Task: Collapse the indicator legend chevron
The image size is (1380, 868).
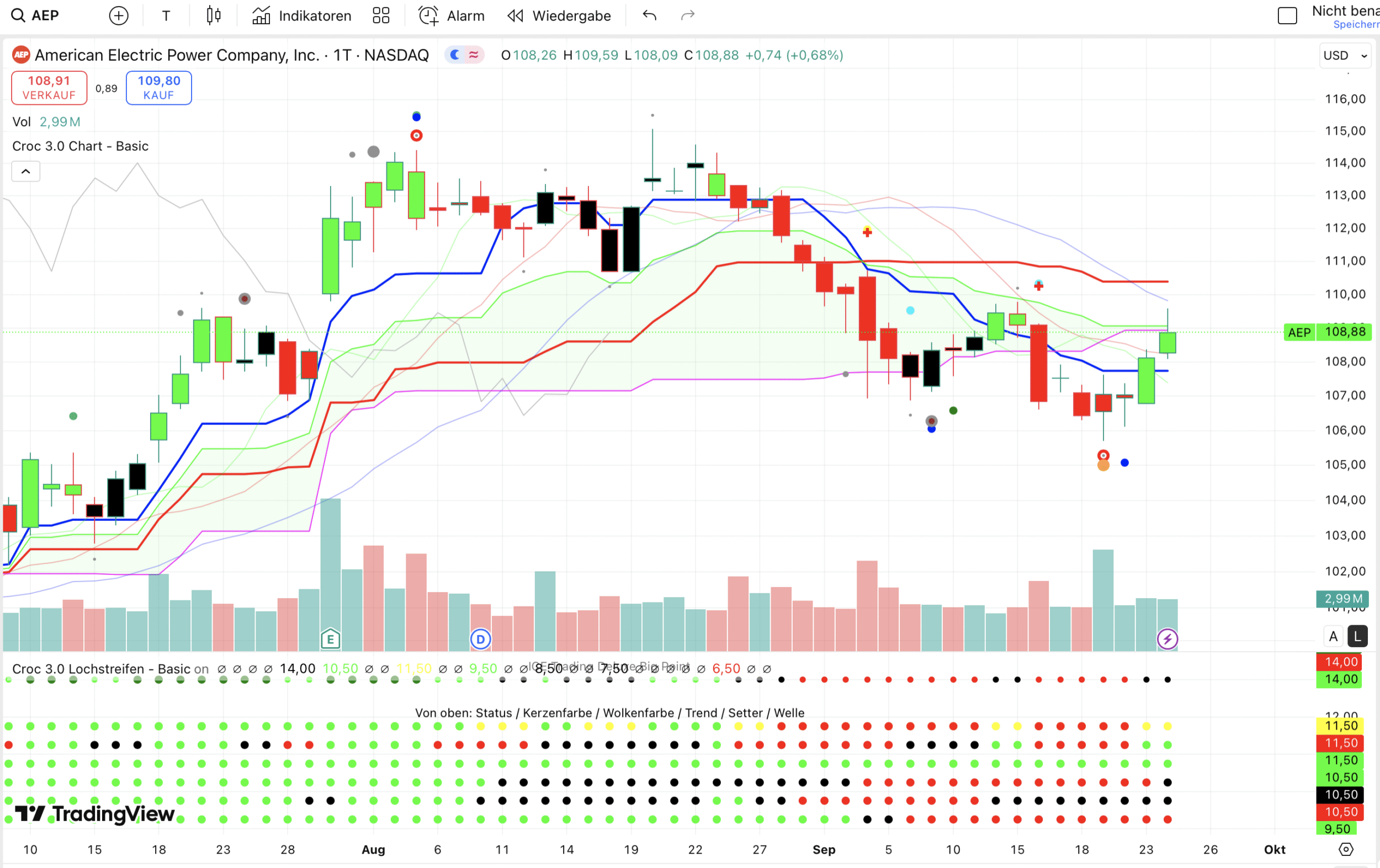Action: (26, 171)
